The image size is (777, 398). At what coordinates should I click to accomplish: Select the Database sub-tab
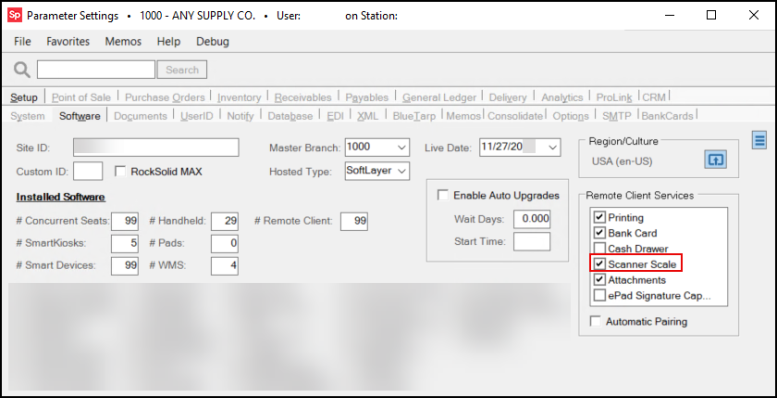click(290, 116)
